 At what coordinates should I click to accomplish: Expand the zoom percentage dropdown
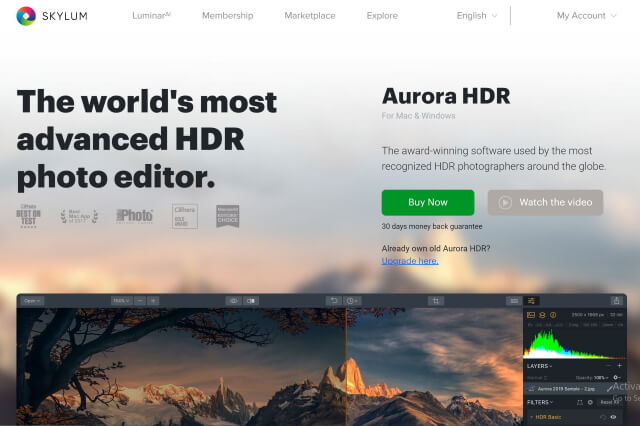[x=121, y=301]
